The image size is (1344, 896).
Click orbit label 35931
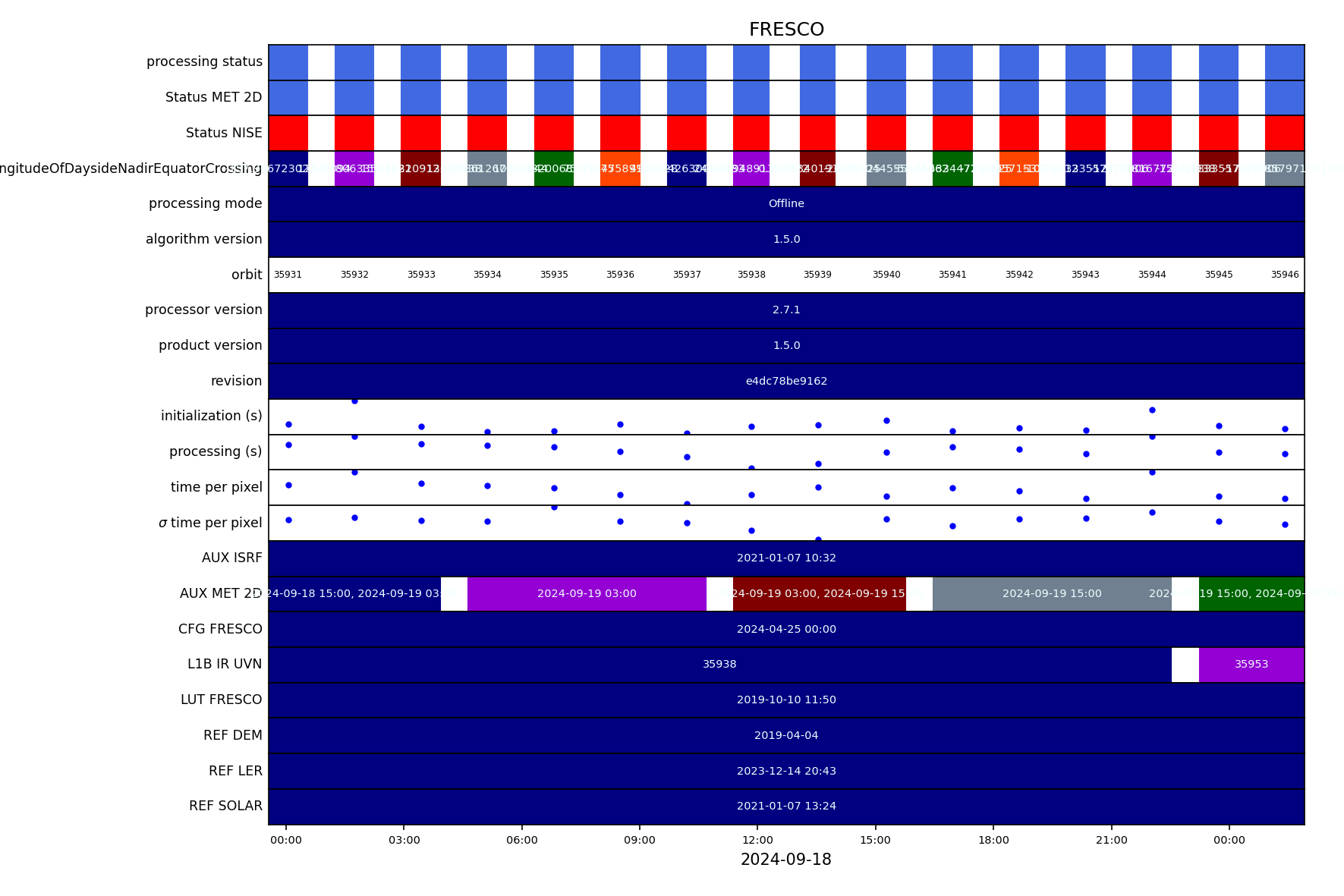coord(288,275)
